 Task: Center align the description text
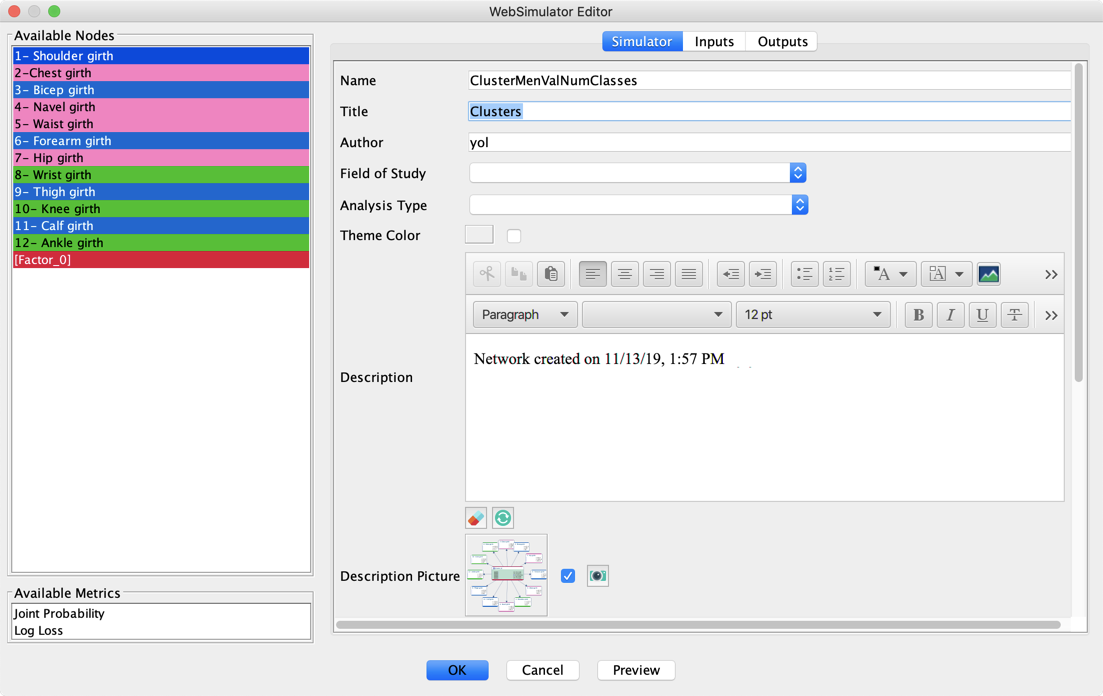pos(624,274)
